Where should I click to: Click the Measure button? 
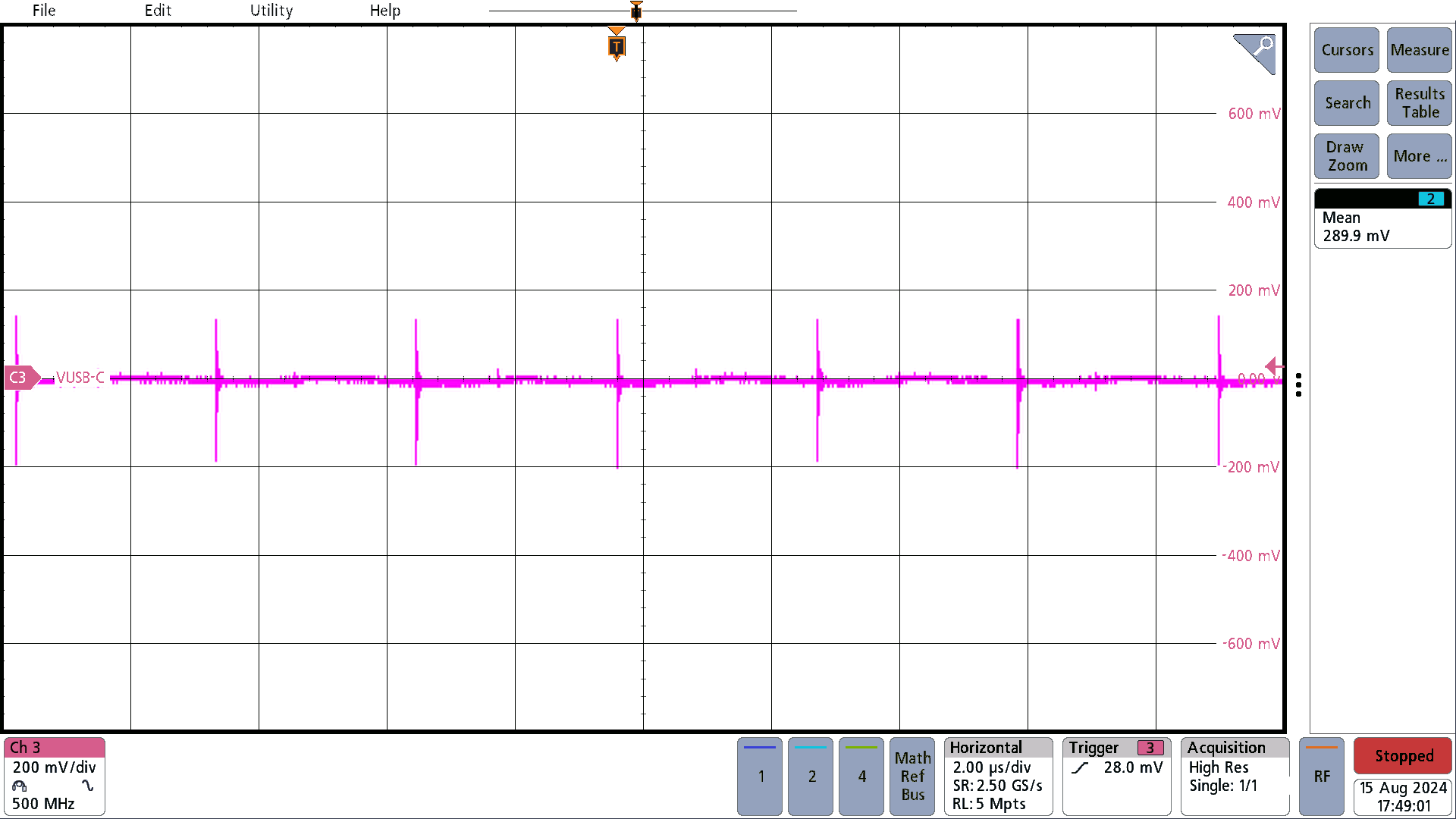pyautogui.click(x=1420, y=50)
